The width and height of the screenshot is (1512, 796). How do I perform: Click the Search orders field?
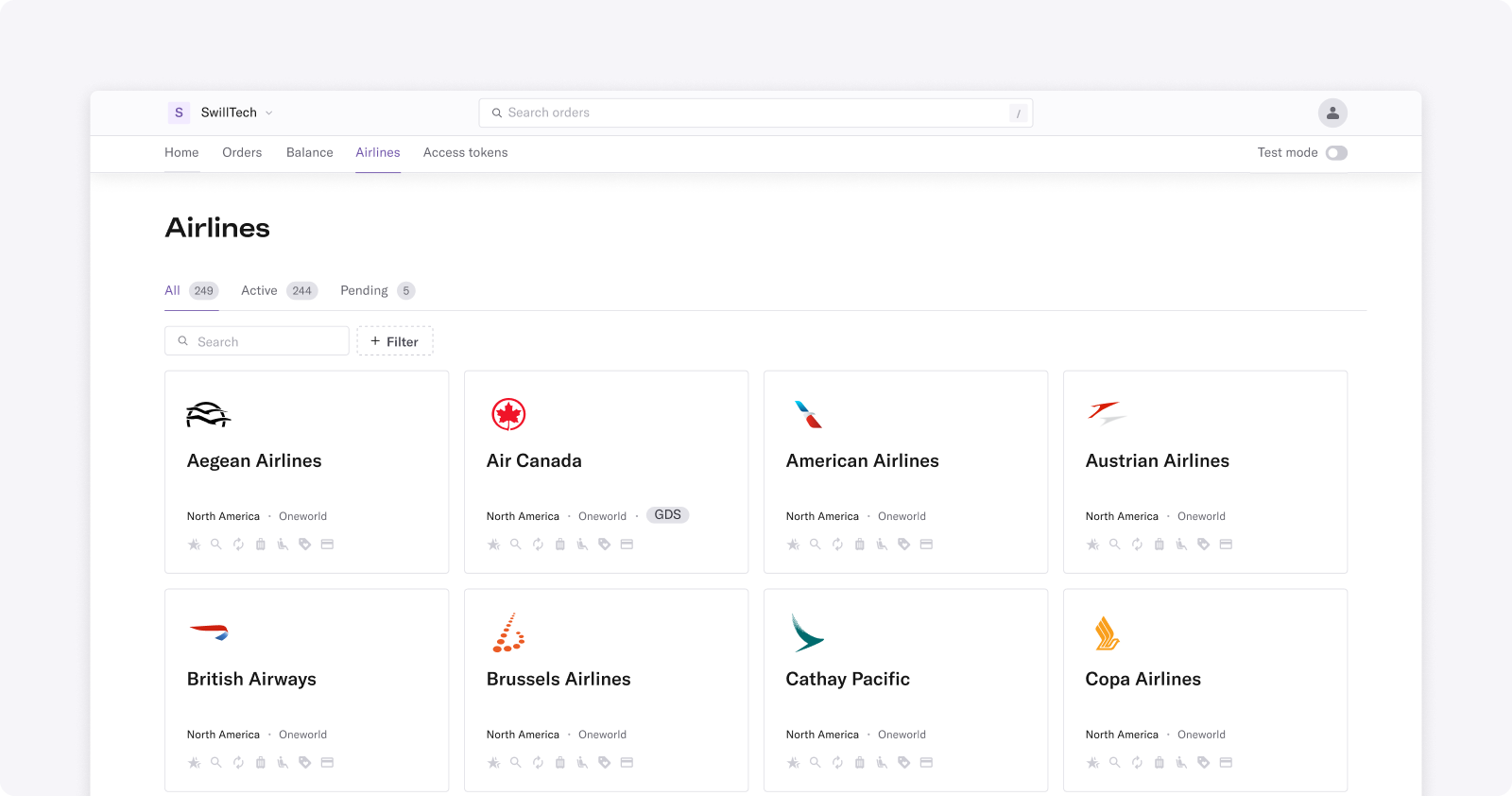(756, 112)
